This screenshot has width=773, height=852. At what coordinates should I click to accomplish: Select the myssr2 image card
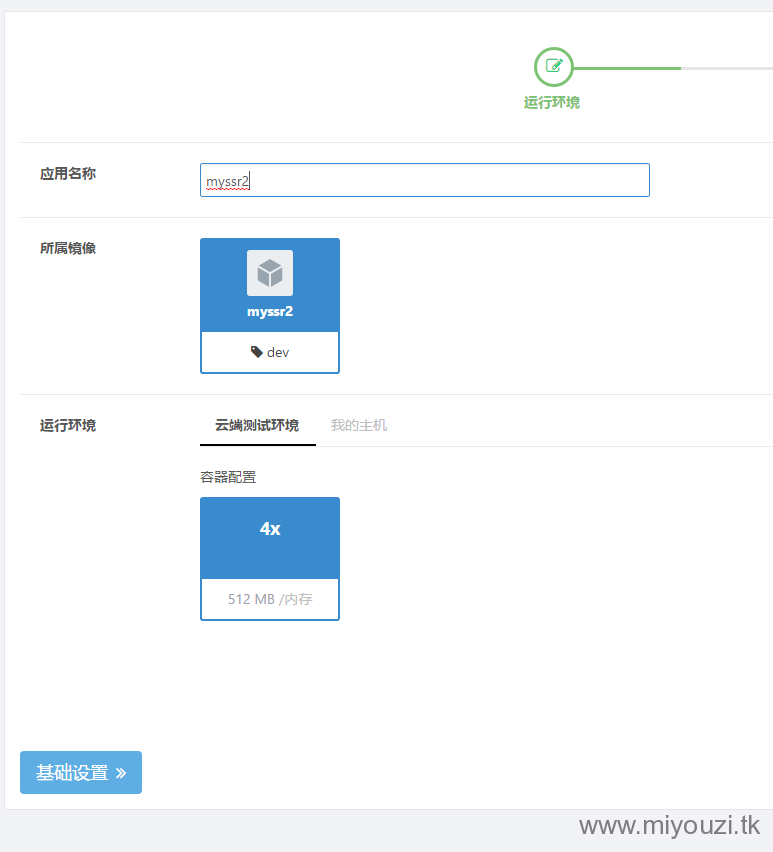click(270, 306)
